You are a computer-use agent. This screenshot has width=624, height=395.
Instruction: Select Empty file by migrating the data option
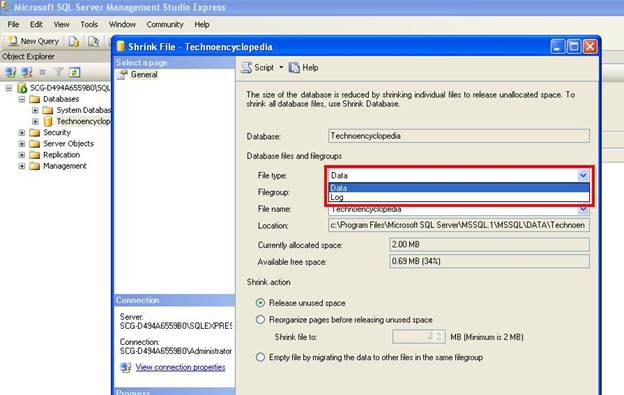click(260, 357)
